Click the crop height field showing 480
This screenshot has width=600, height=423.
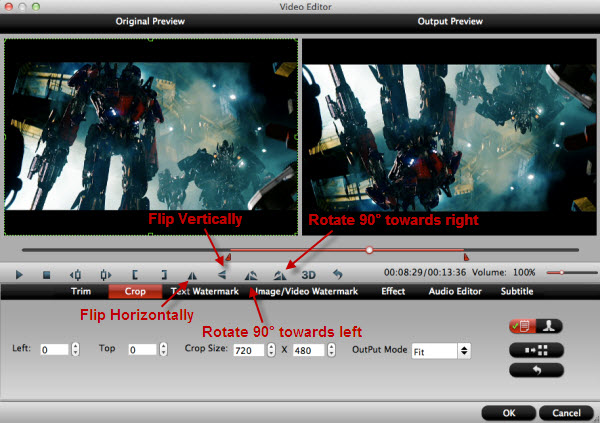[x=309, y=350]
